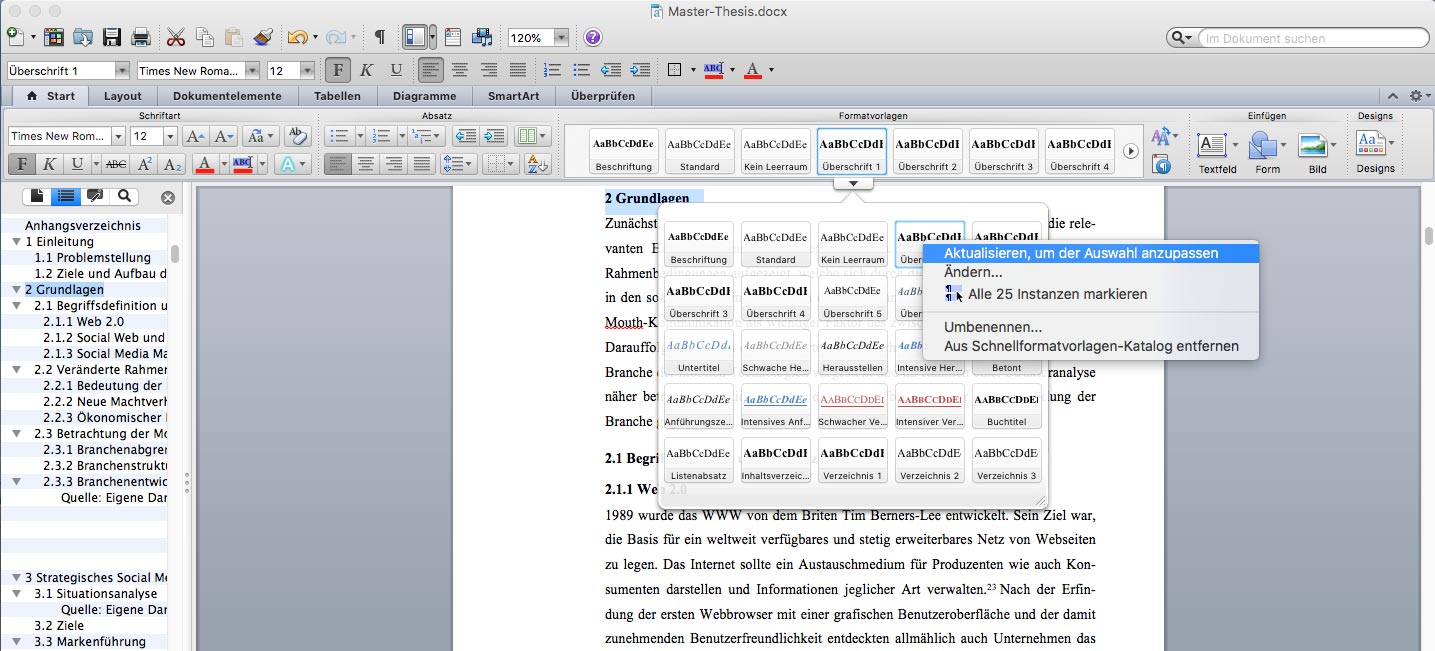Select Aktualisieren, um der Auswahl anzupassen
1435x651 pixels.
[1081, 253]
